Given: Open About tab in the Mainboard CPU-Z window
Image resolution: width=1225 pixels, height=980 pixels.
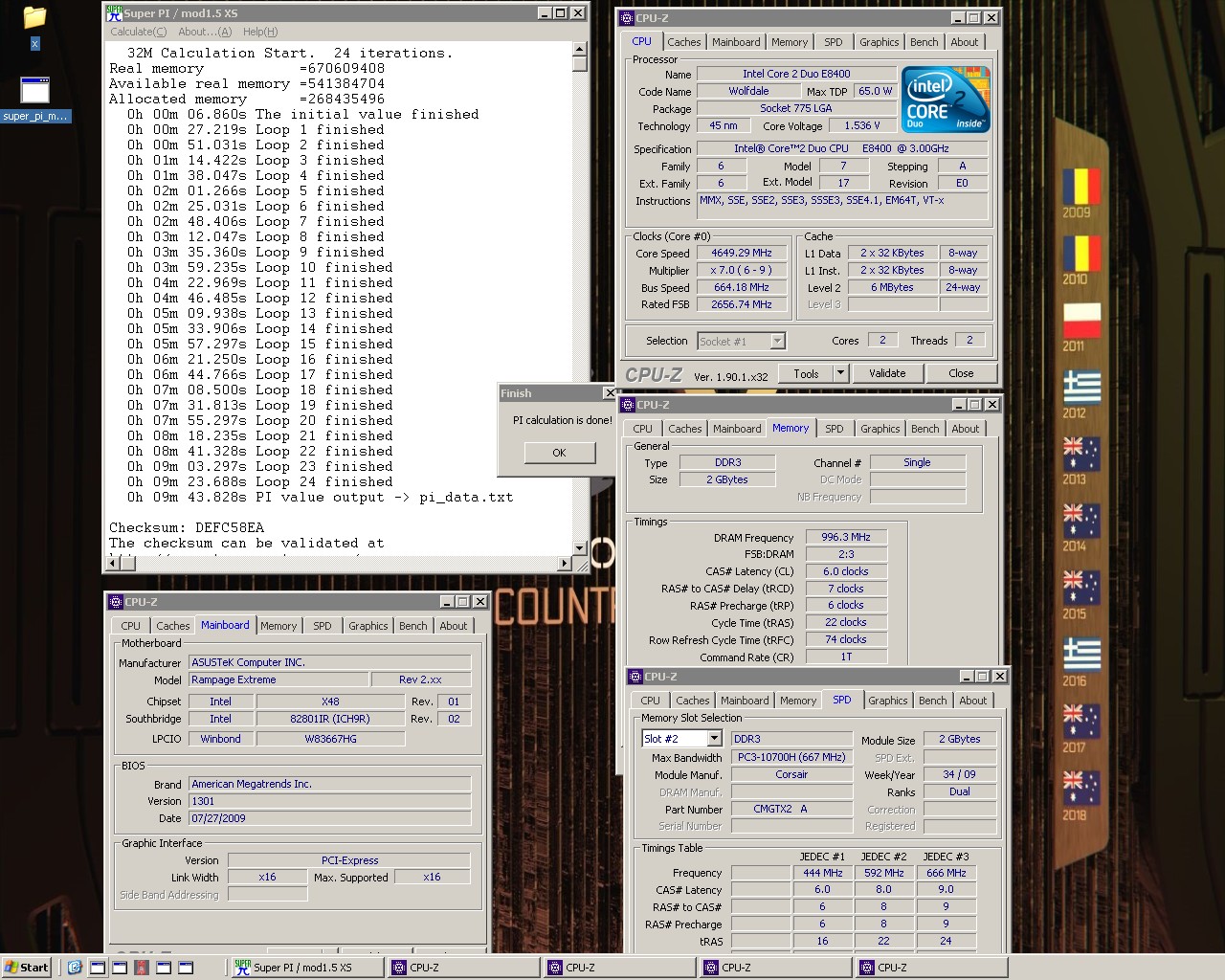Looking at the screenshot, I should click(454, 626).
